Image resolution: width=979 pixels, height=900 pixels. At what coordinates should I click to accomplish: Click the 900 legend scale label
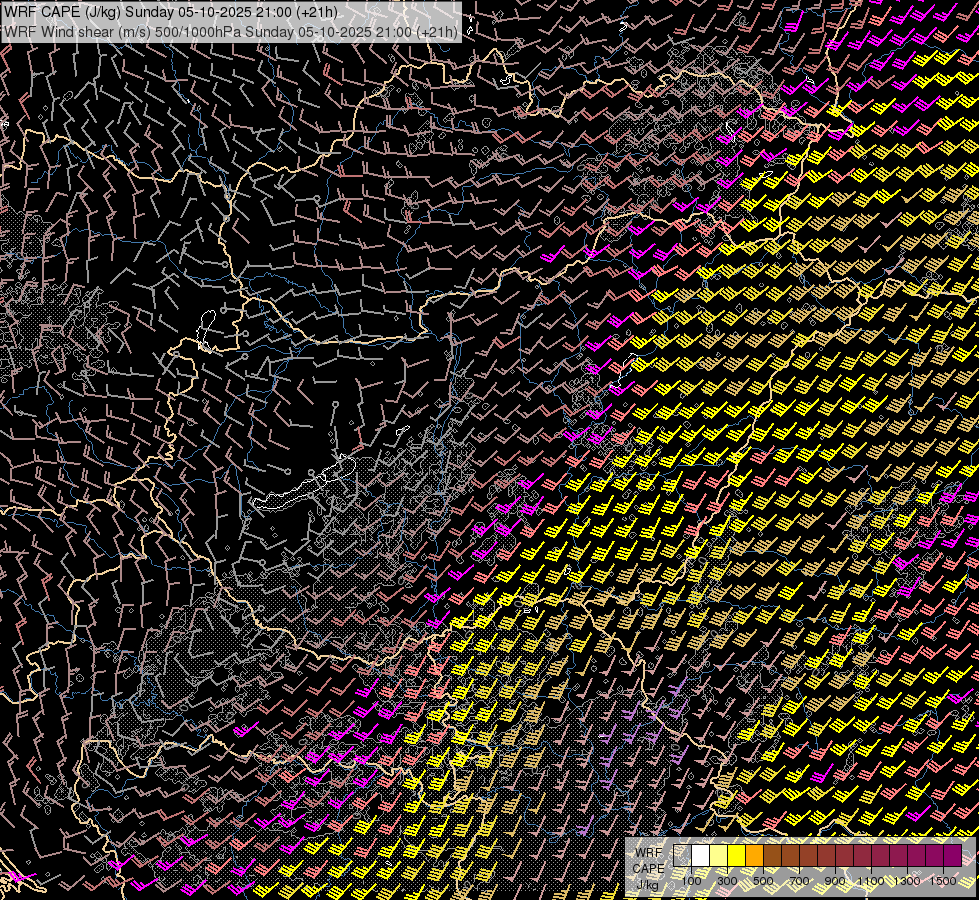pyautogui.click(x=835, y=881)
